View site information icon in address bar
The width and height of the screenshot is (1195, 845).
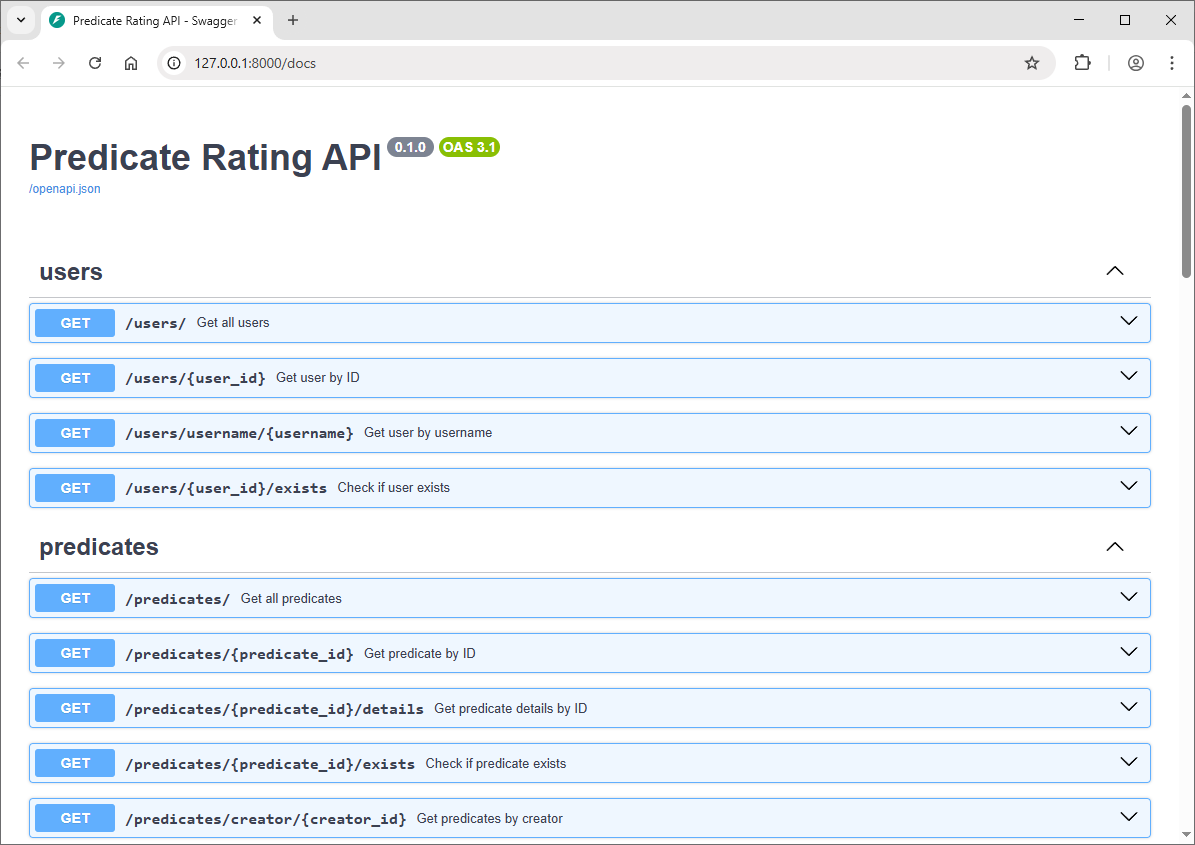175,63
